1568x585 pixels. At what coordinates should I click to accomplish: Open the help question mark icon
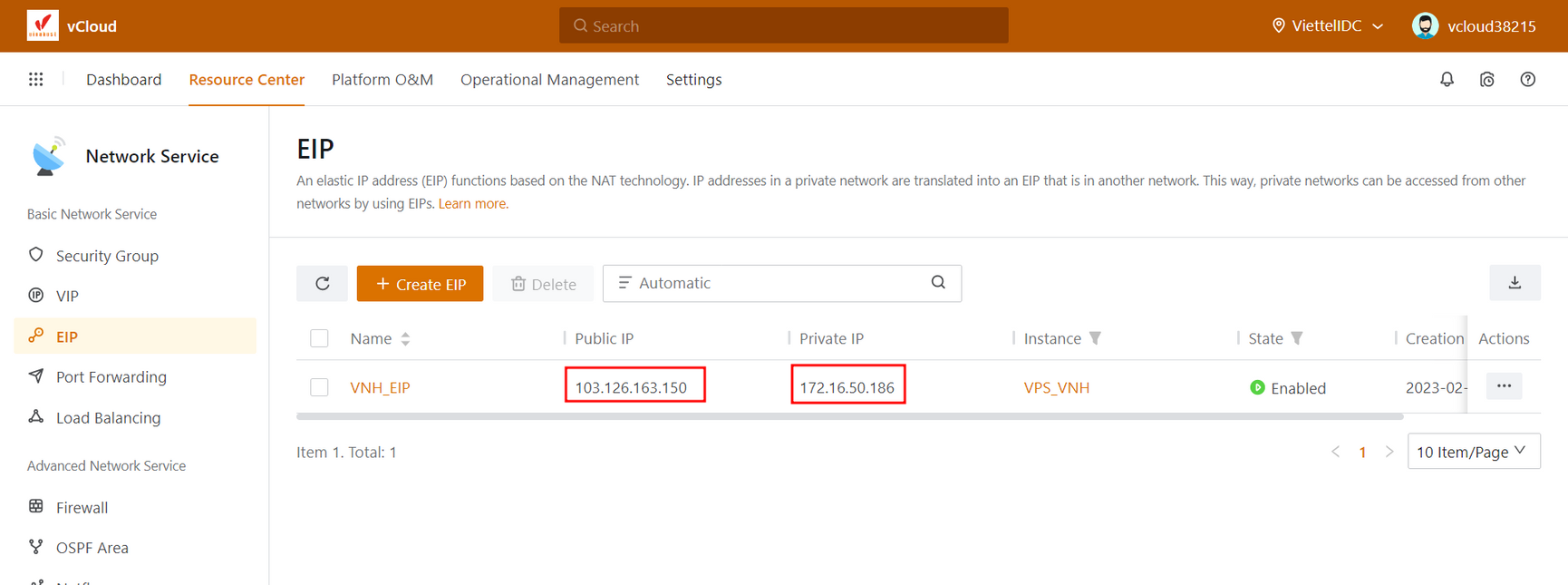1527,80
